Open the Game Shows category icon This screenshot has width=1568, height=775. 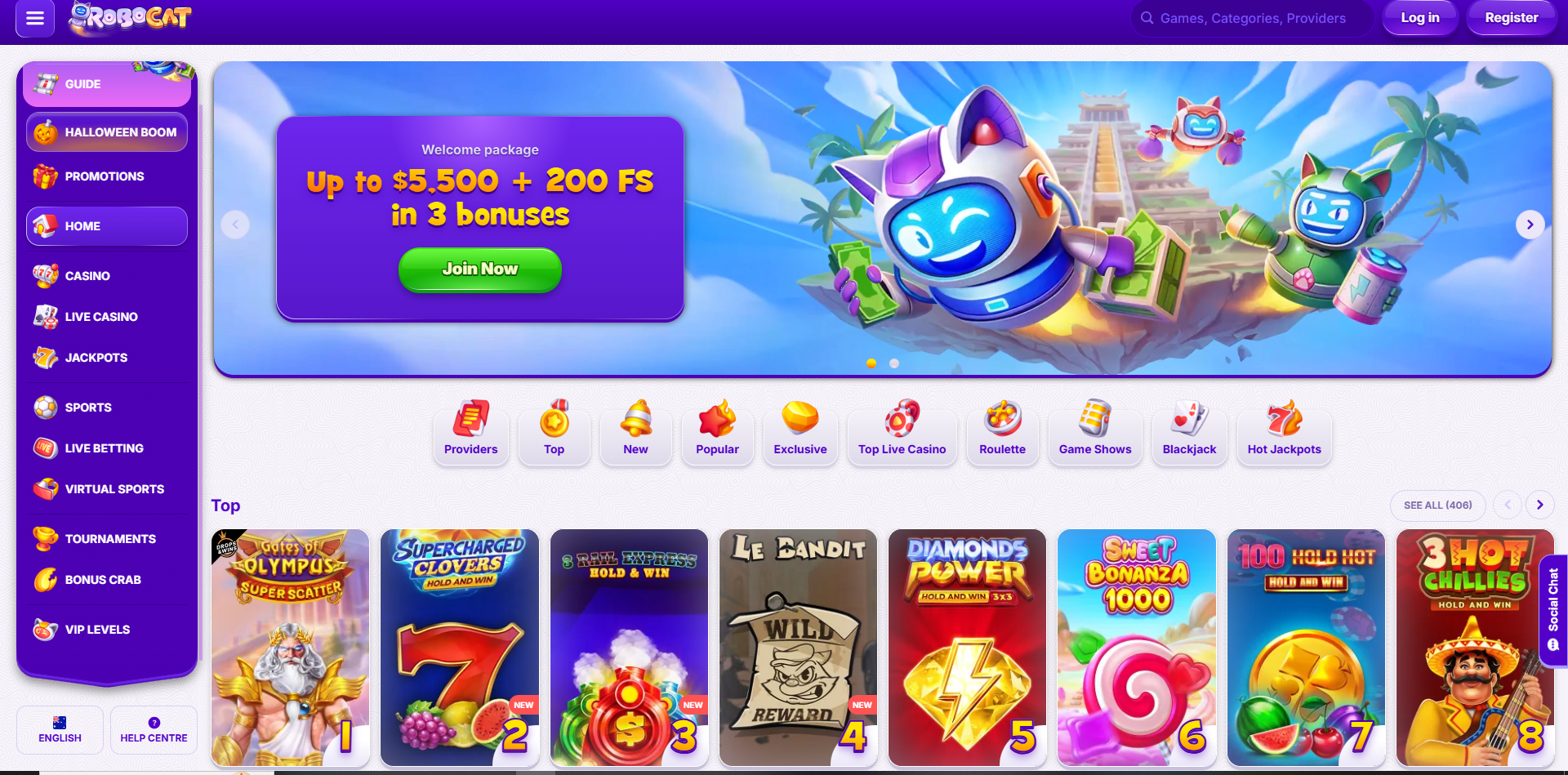(x=1094, y=419)
